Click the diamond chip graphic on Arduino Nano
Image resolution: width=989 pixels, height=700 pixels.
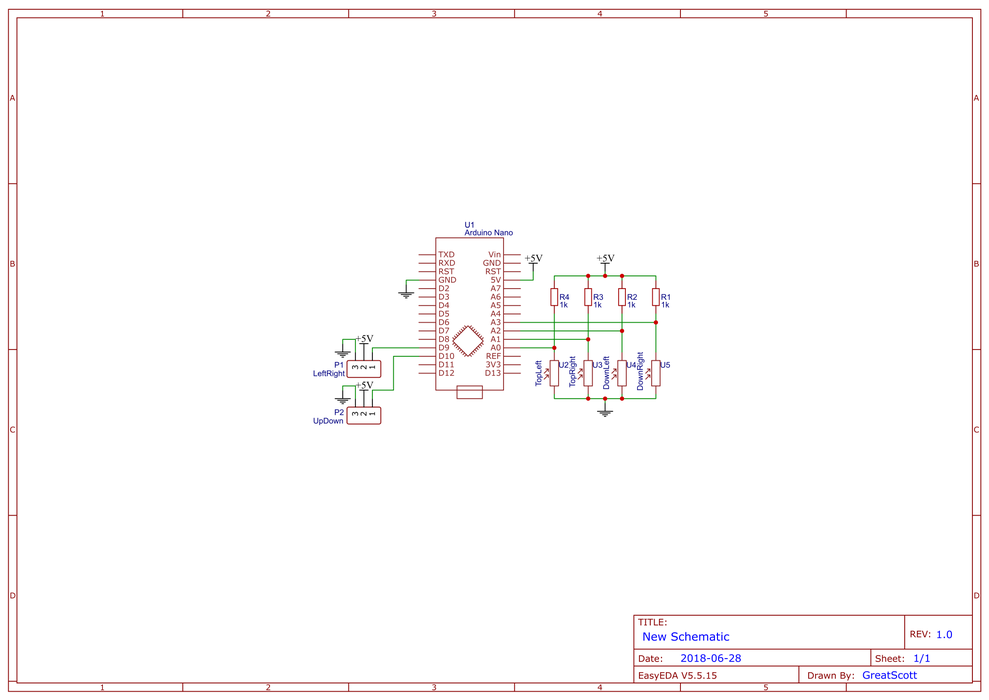468,341
